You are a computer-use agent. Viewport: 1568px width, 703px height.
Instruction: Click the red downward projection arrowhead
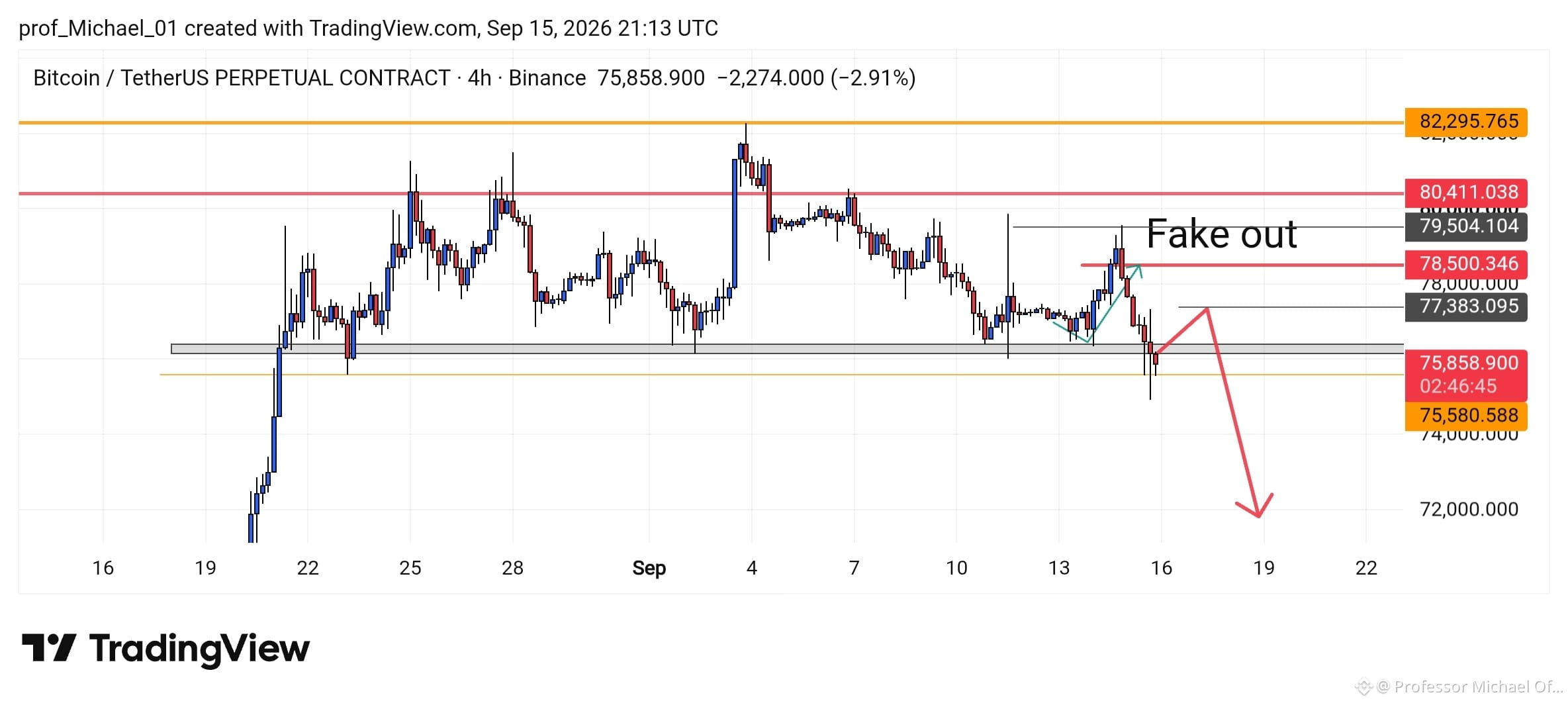pos(1256,506)
